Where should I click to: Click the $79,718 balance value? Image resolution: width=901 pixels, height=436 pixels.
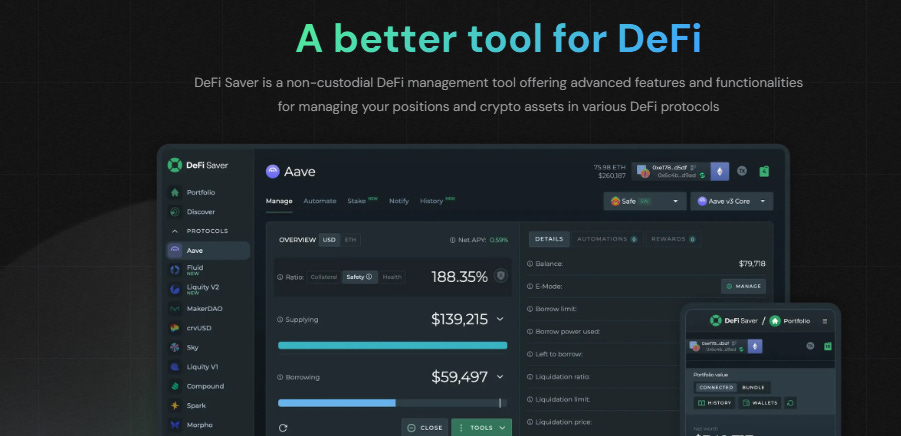point(752,264)
